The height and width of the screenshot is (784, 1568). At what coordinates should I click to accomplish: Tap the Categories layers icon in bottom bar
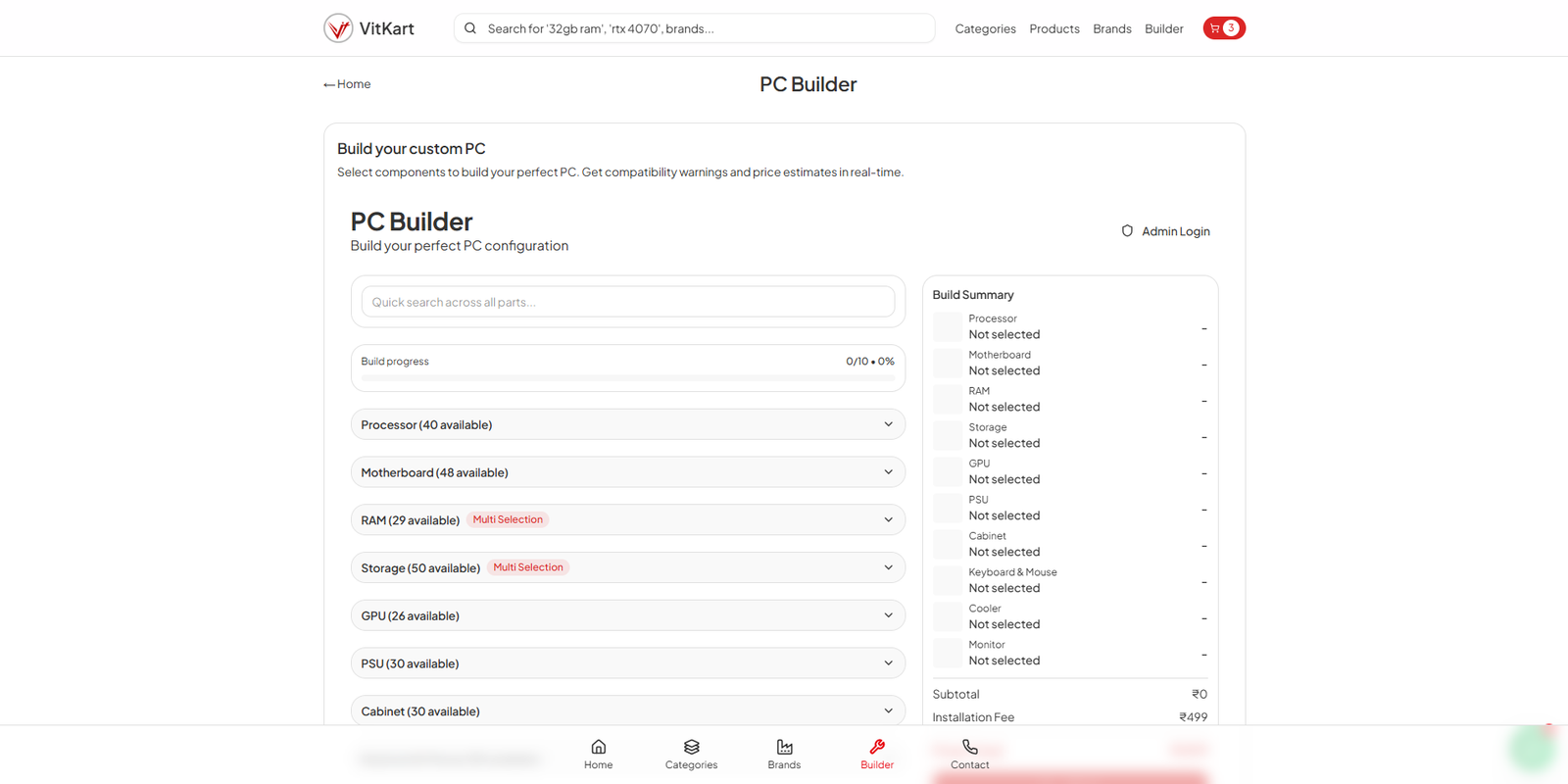tap(691, 747)
